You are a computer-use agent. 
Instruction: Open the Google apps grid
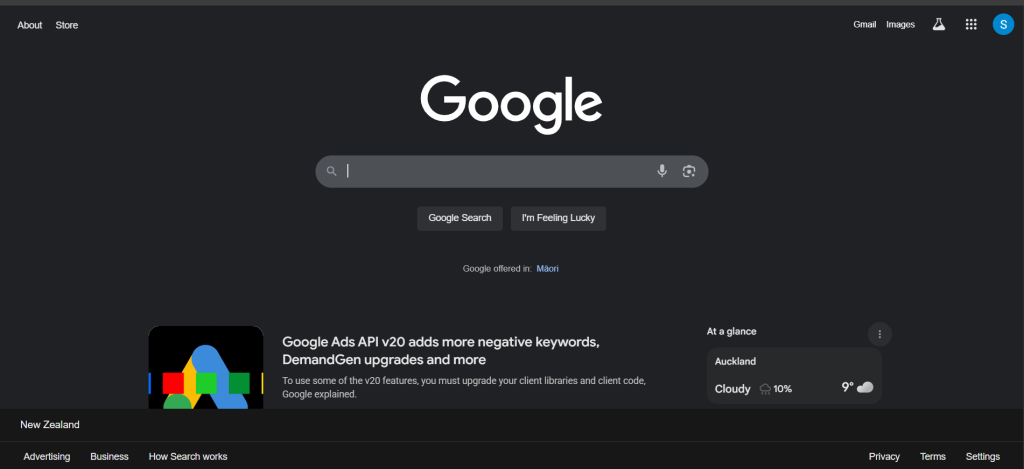tap(971, 25)
